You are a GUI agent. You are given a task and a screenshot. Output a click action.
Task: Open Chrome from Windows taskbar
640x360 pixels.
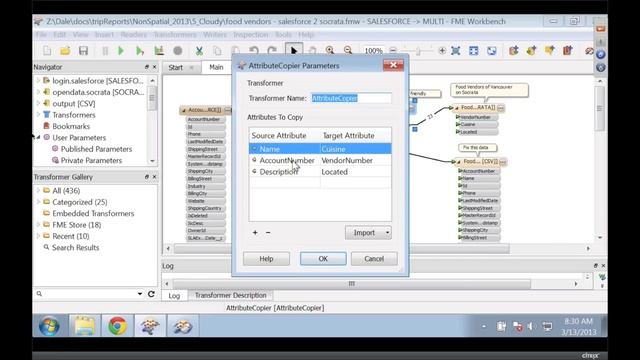pos(118,326)
